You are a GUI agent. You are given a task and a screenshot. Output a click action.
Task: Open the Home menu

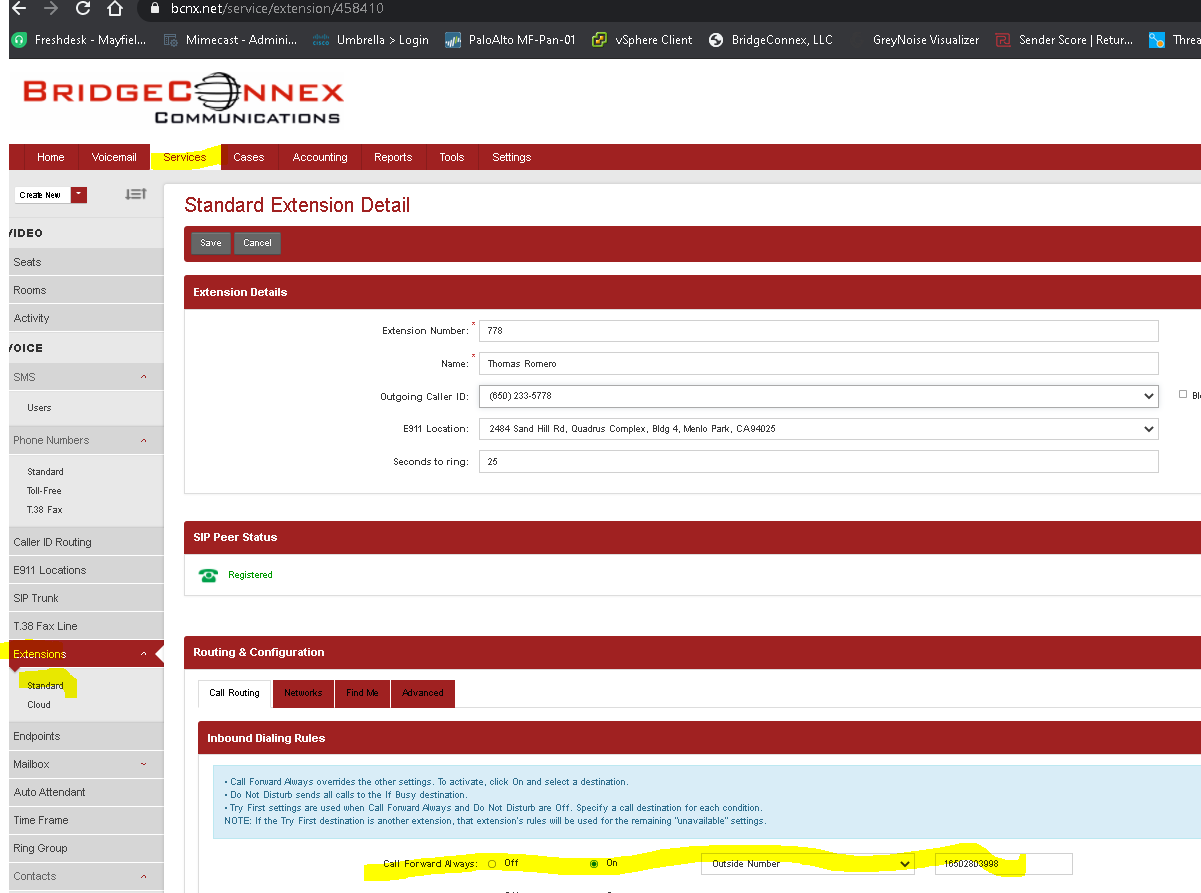[x=50, y=157]
